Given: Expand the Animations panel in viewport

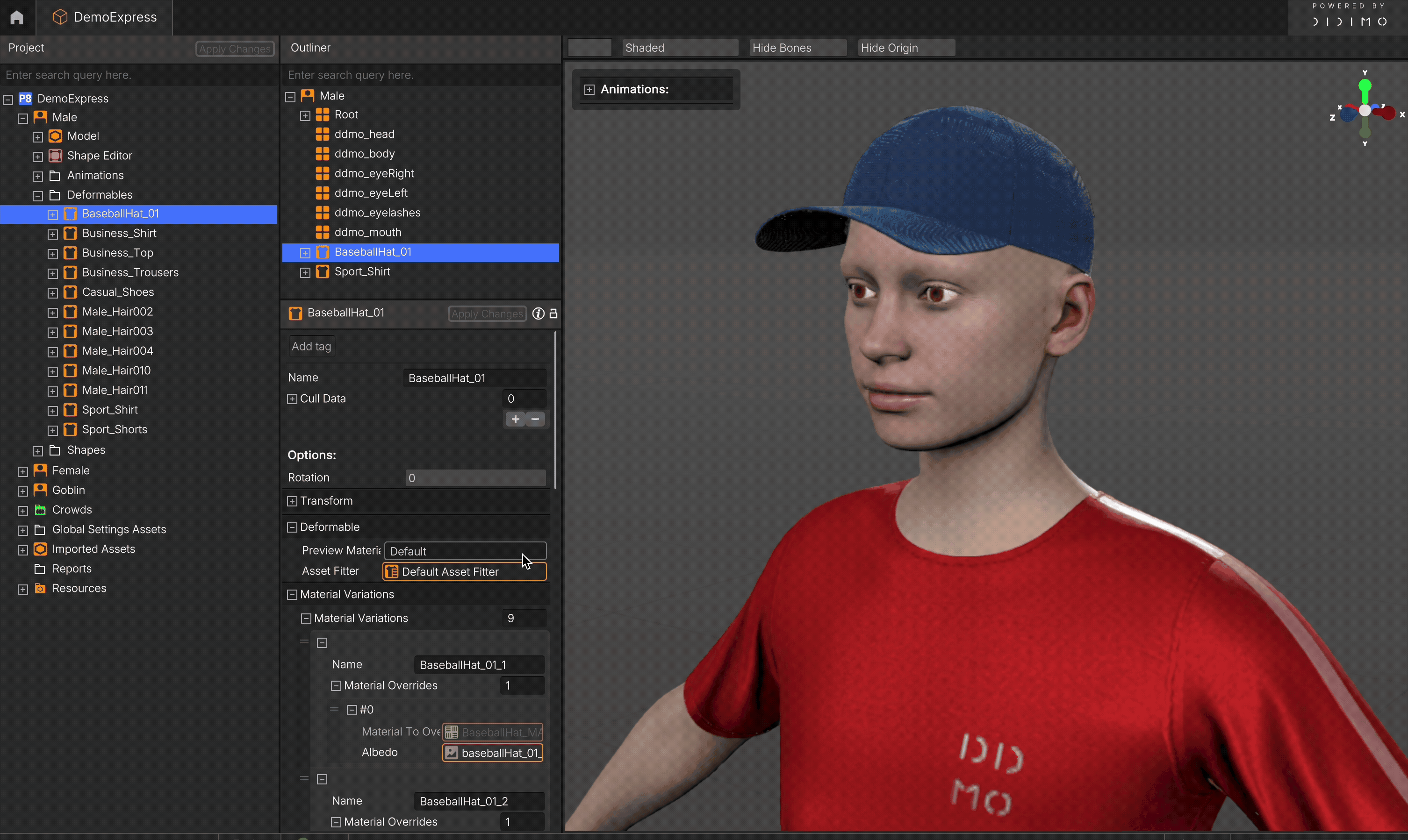Looking at the screenshot, I should (589, 89).
